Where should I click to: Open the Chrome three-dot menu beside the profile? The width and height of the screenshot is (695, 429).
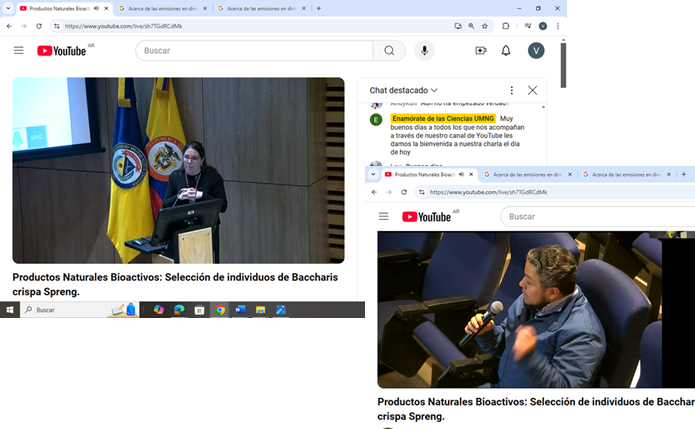(x=558, y=26)
